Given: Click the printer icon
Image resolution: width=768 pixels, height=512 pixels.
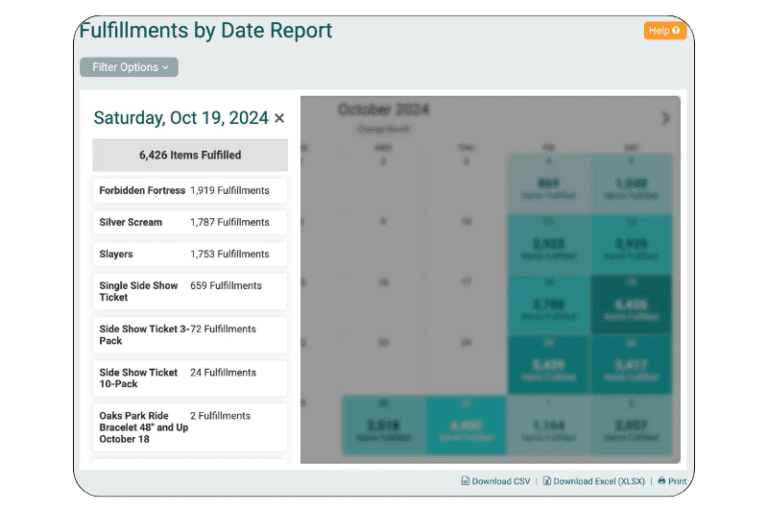Looking at the screenshot, I should [x=661, y=481].
